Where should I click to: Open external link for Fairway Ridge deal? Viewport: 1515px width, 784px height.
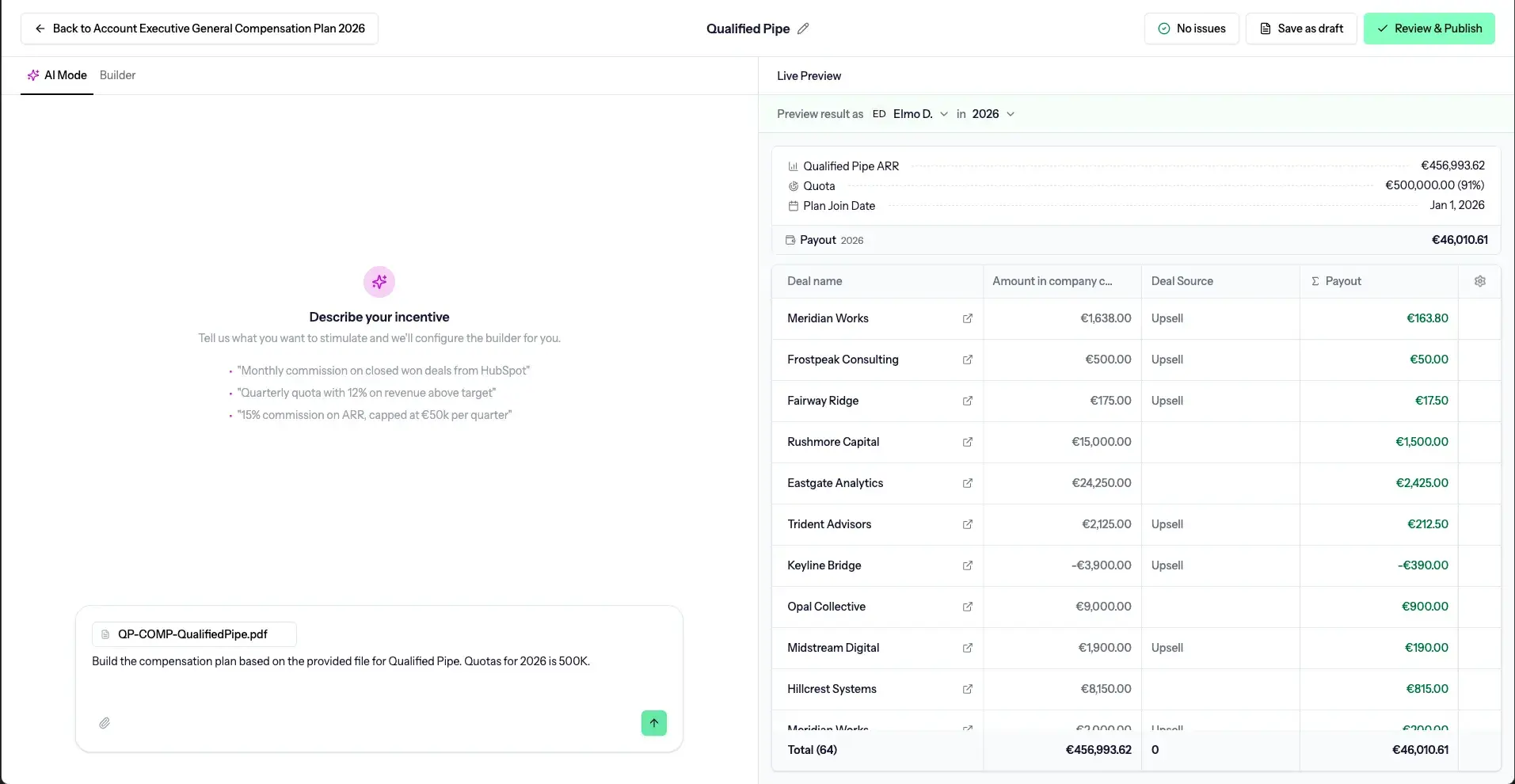pos(967,401)
